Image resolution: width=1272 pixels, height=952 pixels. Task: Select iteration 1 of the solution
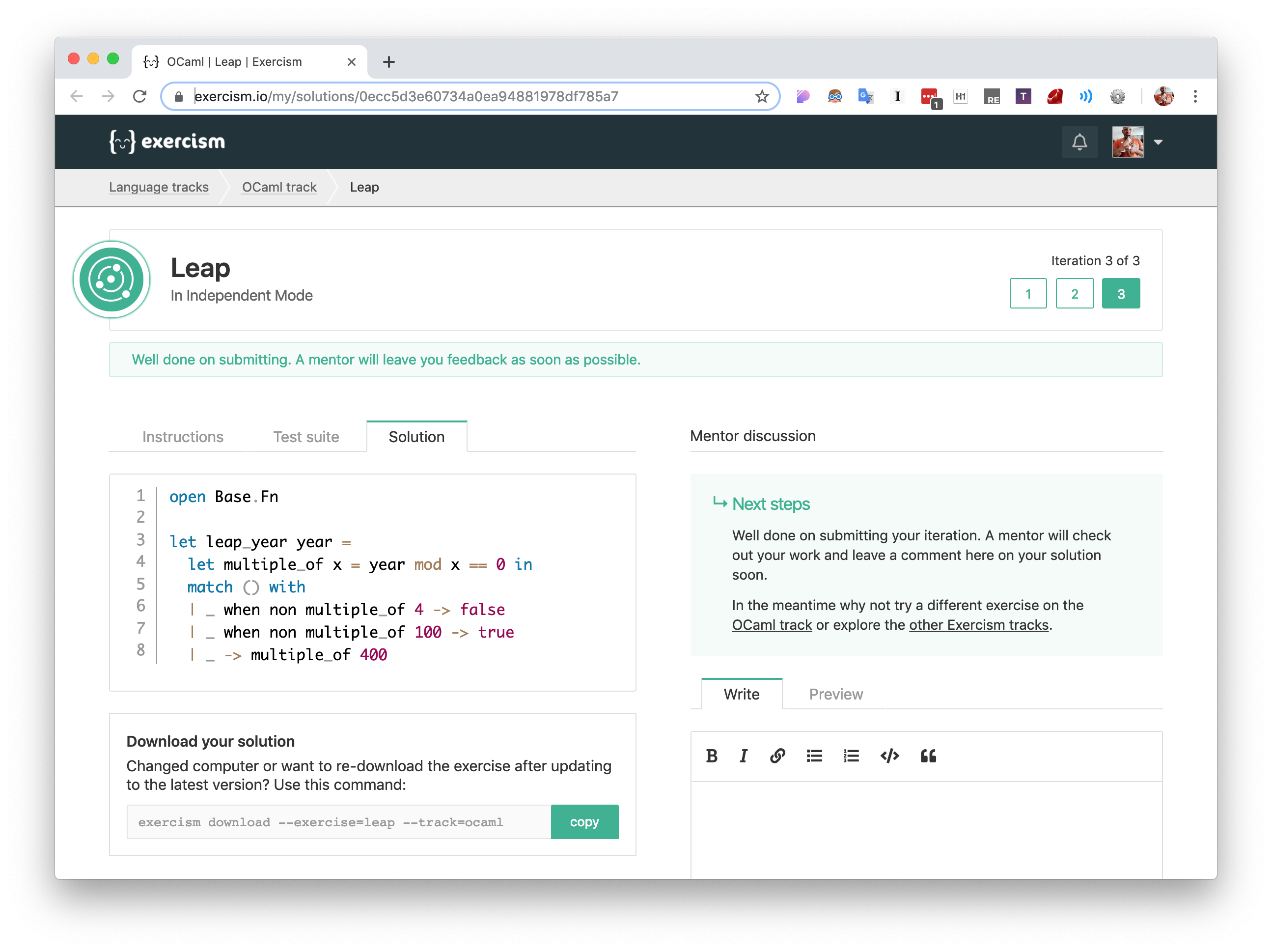1028,293
